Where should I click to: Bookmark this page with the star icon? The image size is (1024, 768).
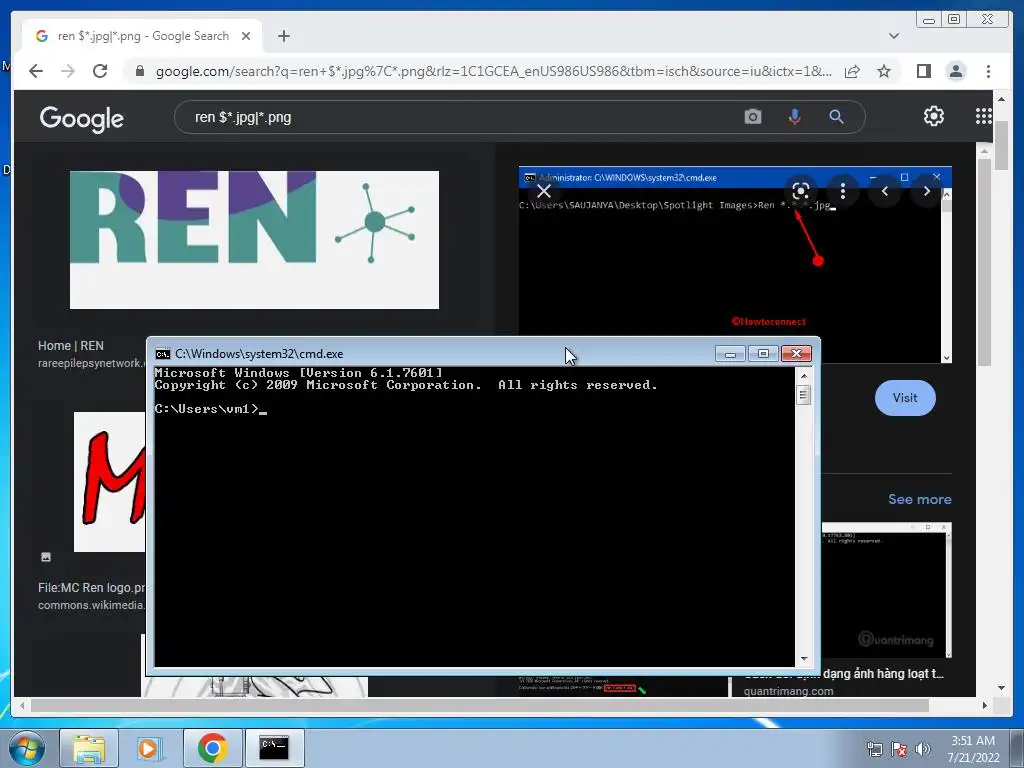[x=884, y=71]
